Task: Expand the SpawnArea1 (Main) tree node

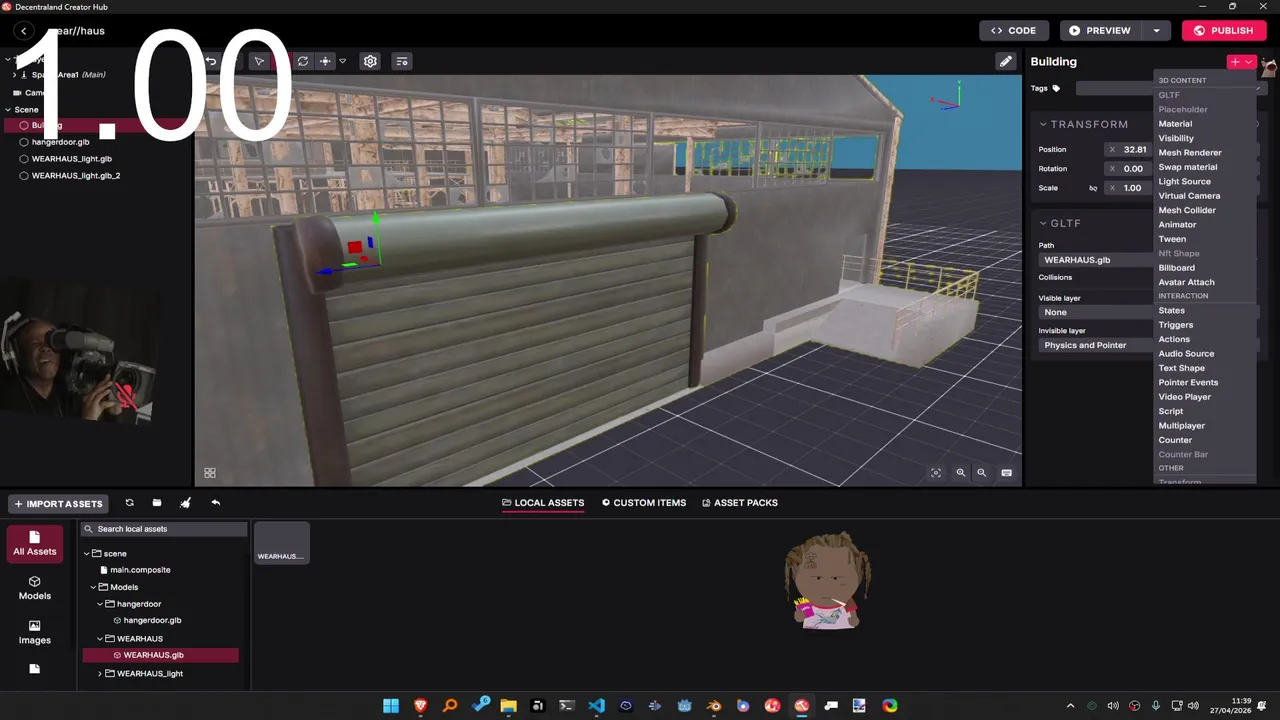Action: 14,75
